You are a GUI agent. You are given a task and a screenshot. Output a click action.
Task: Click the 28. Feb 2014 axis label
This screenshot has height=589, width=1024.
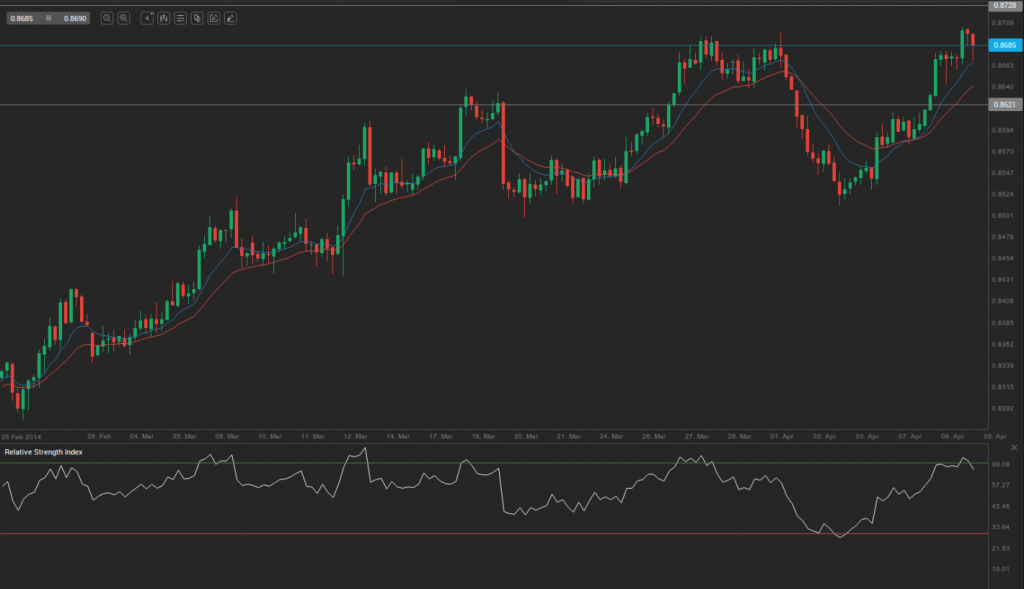(x=23, y=436)
